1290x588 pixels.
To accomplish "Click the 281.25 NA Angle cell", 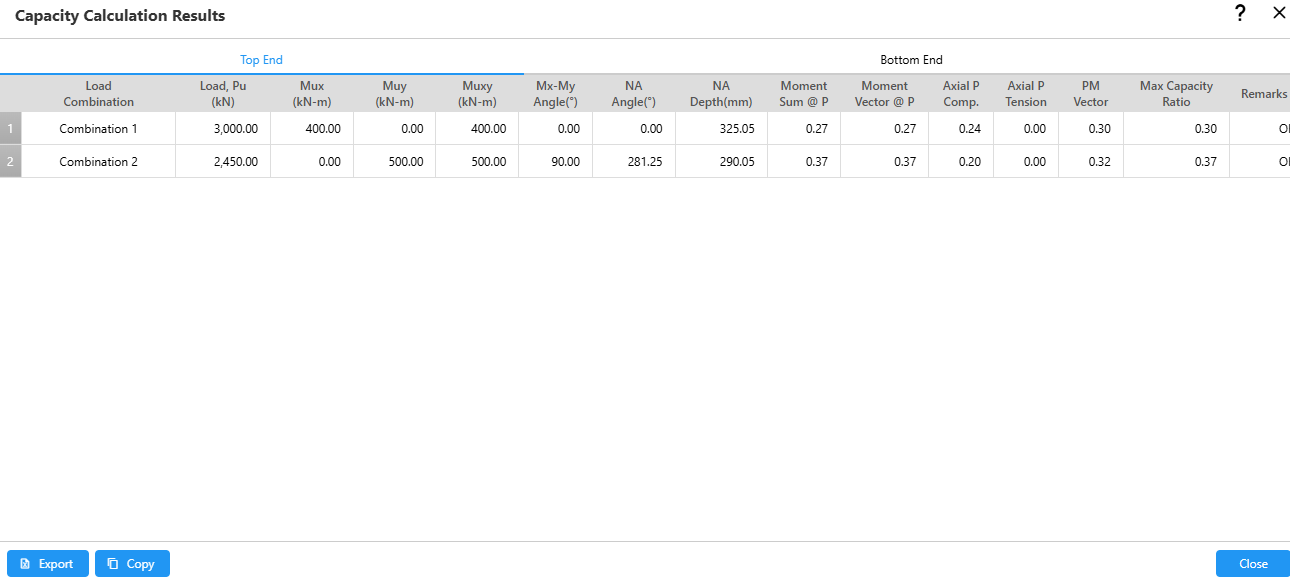I will point(634,162).
